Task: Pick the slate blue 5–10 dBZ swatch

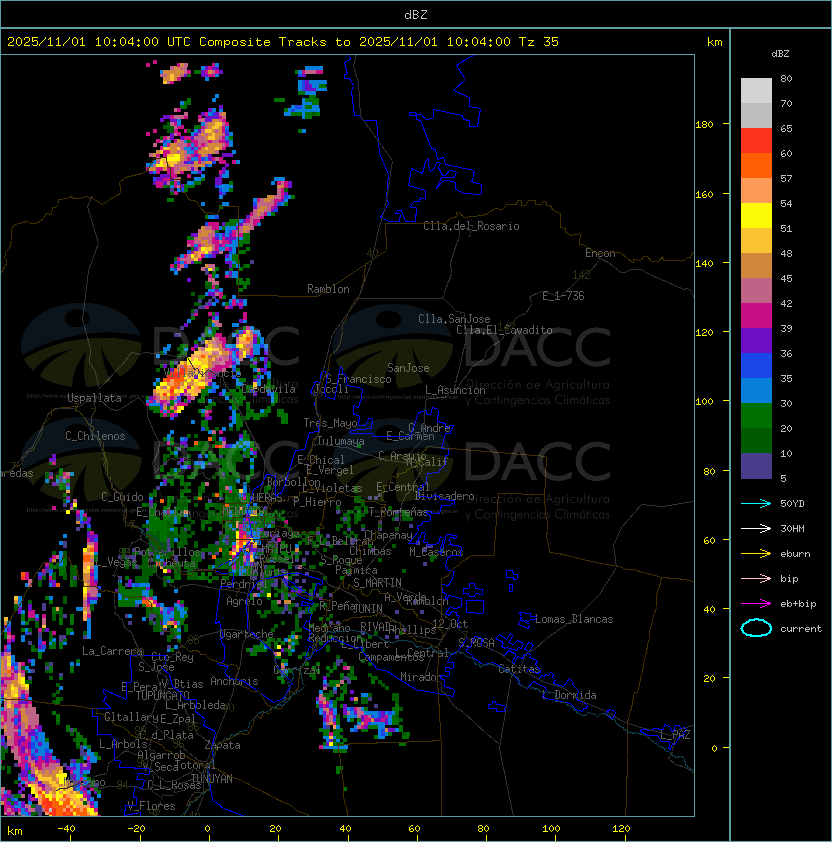Action: tap(756, 466)
